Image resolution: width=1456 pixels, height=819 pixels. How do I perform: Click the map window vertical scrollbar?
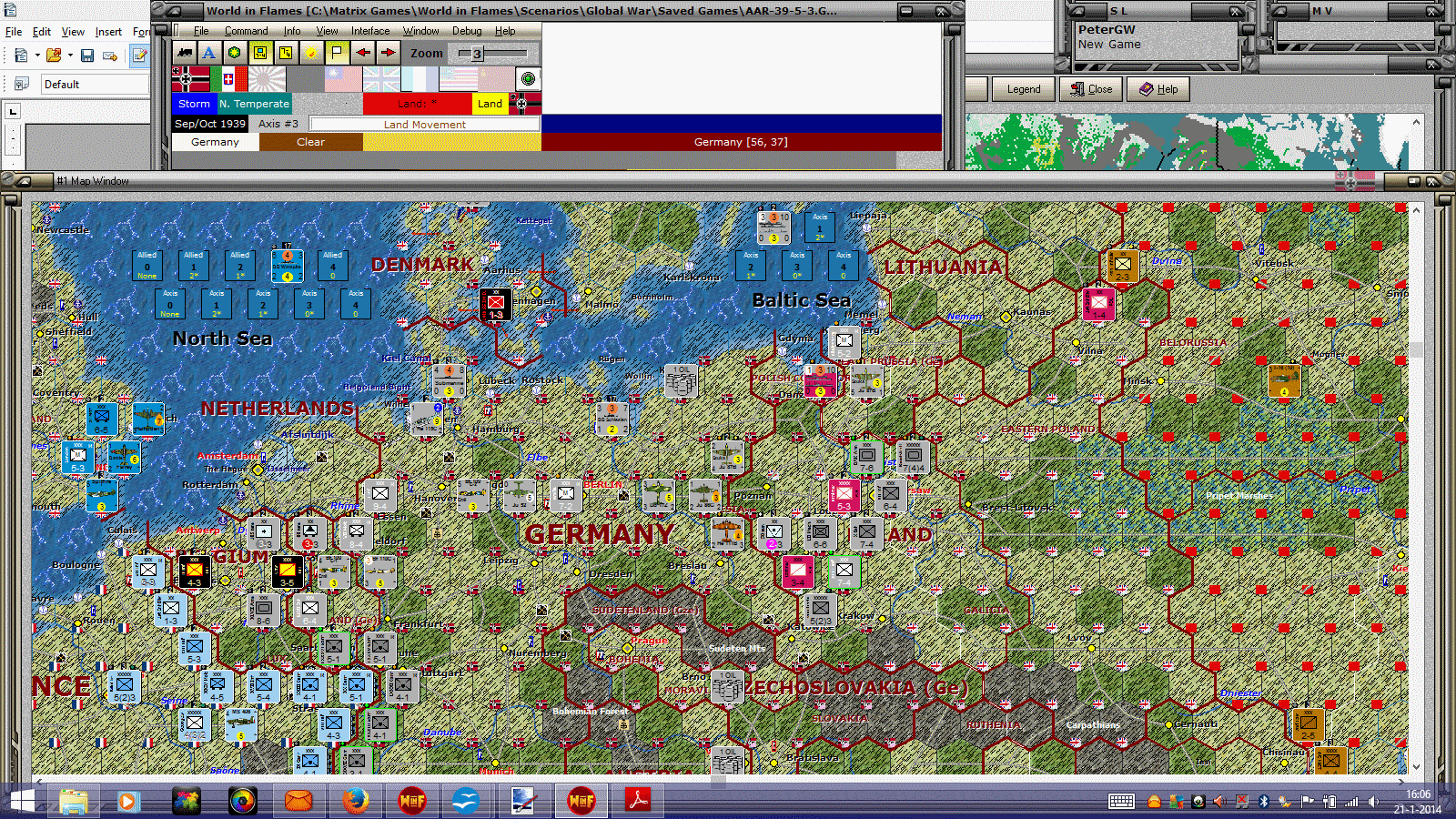point(1416,489)
